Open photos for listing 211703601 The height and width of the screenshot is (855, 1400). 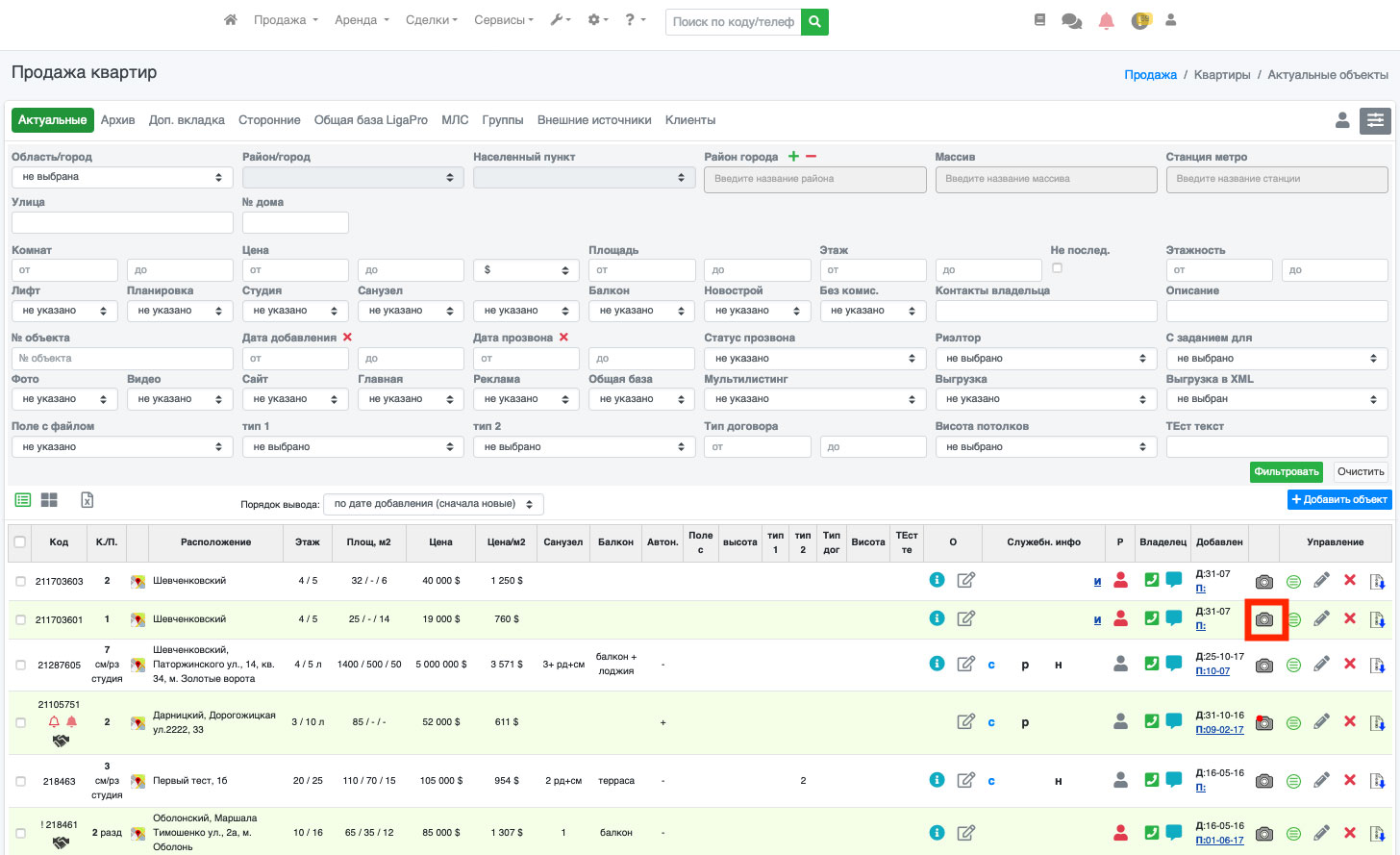click(x=1264, y=619)
